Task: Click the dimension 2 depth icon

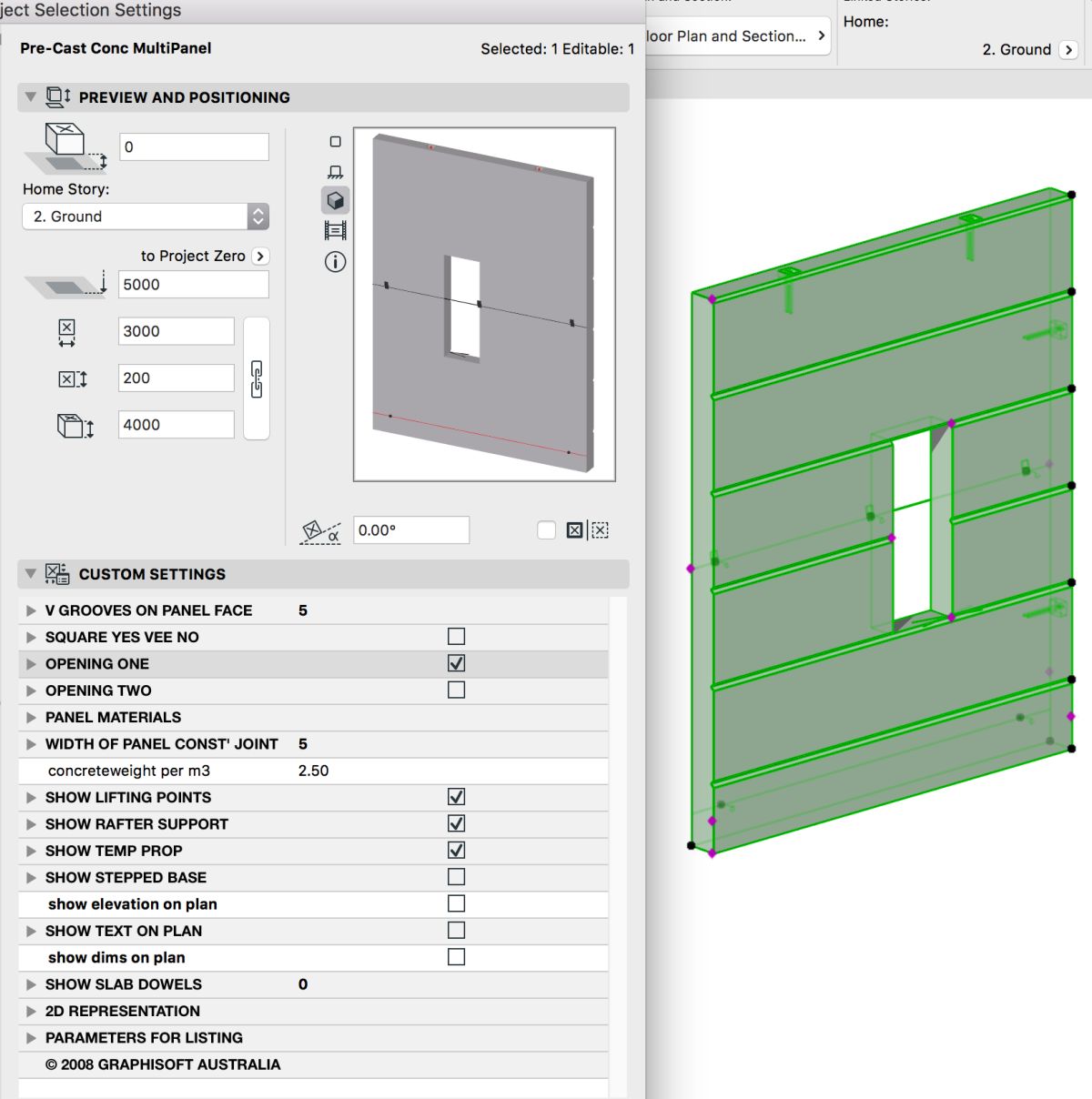Action: (73, 379)
